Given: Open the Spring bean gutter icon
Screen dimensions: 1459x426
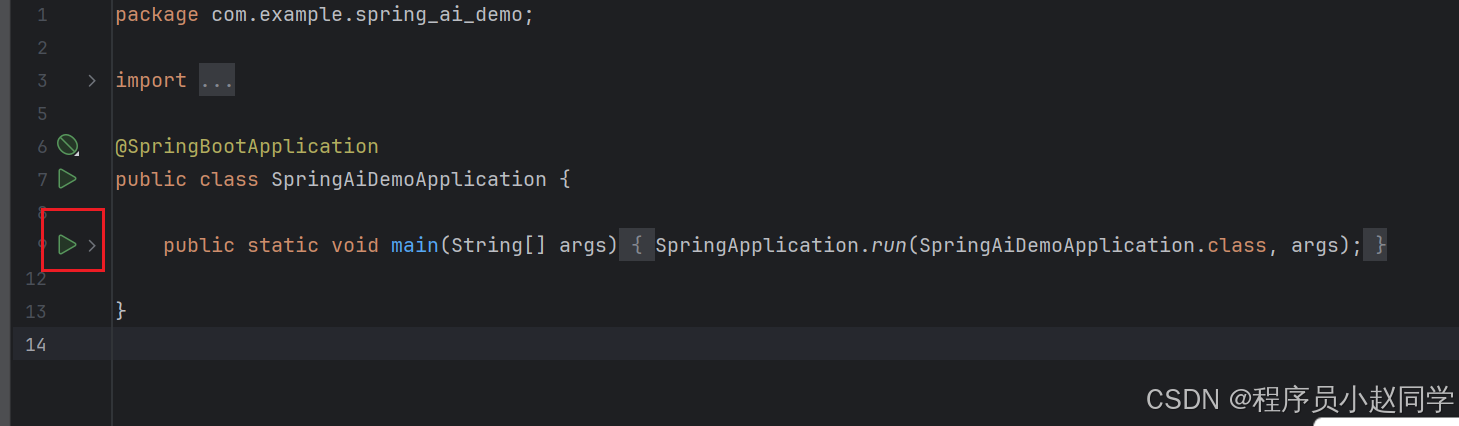Looking at the screenshot, I should coord(67,146).
